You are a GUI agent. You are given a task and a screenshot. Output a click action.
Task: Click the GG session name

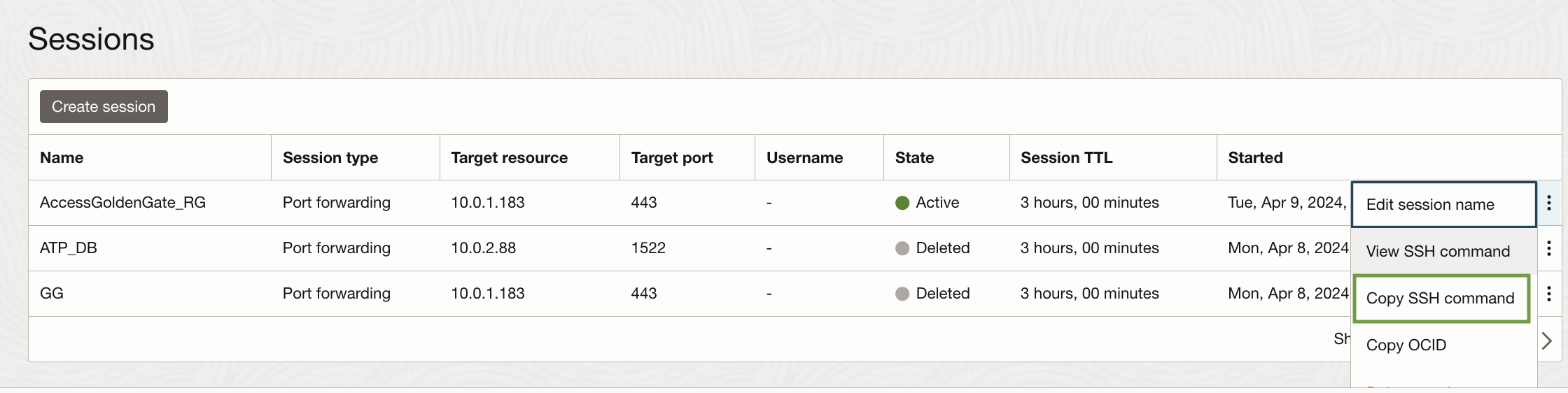coord(52,294)
